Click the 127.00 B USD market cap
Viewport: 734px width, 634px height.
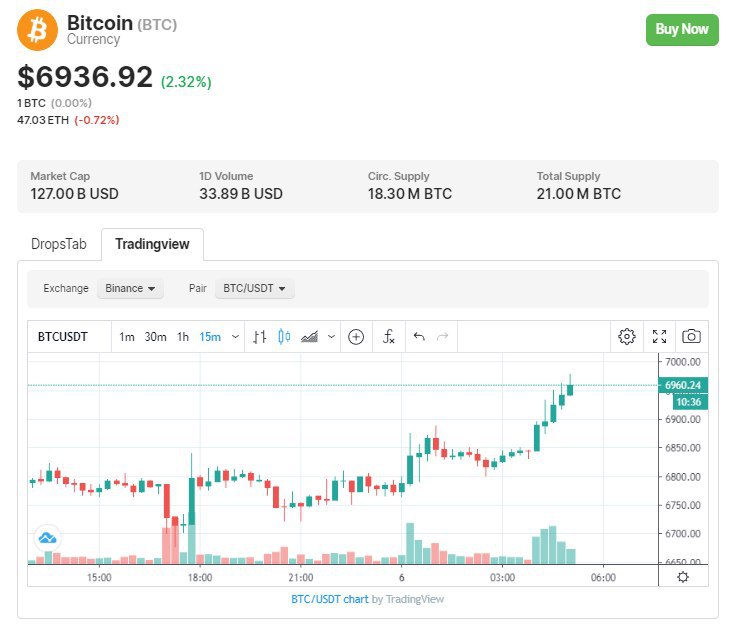point(74,194)
